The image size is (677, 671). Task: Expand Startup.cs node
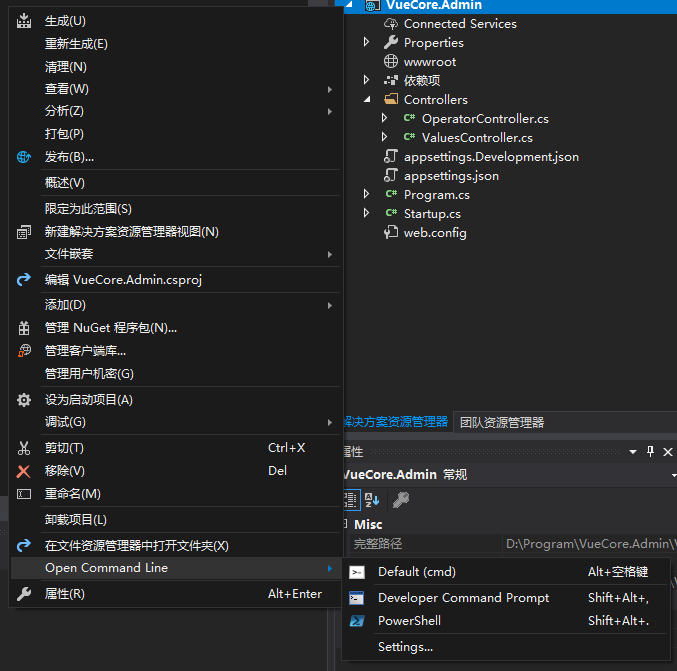coord(366,213)
